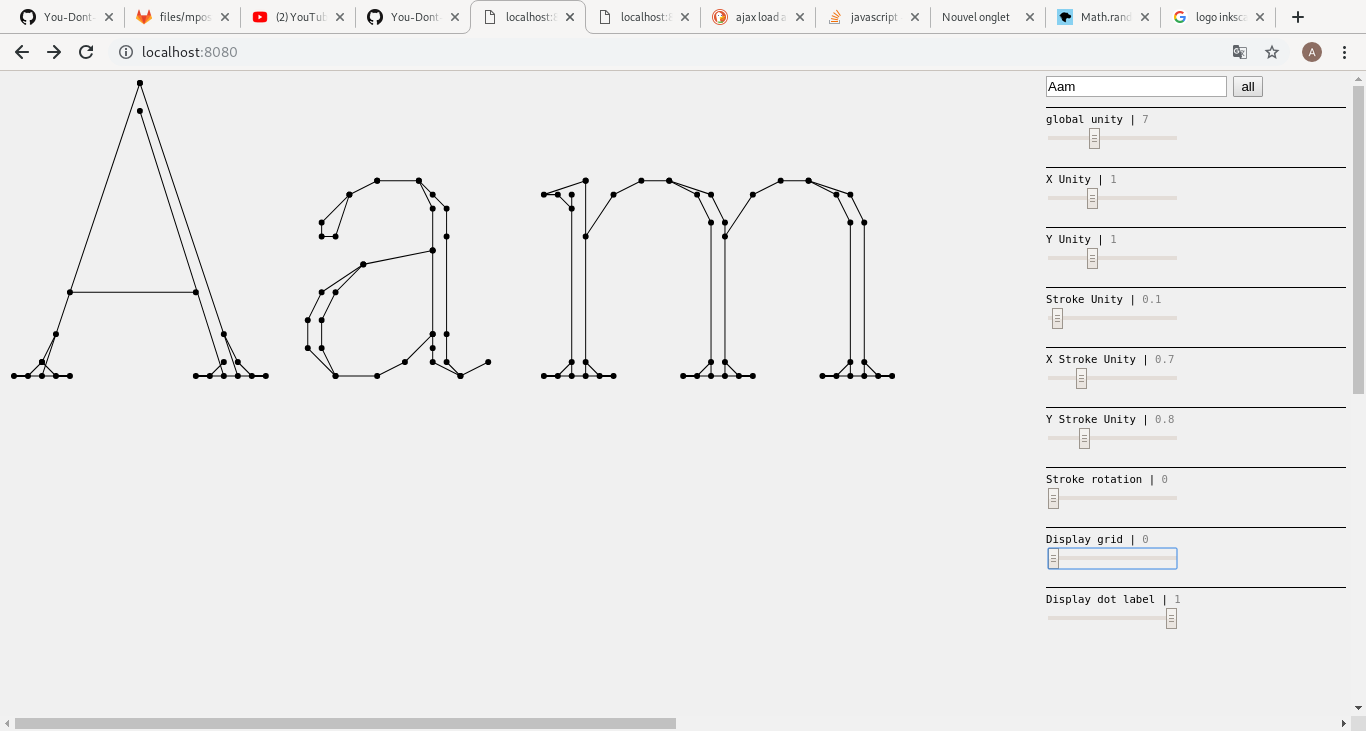This screenshot has width=1366, height=731.
Task: Click the global unity slider handle
Action: (1094, 138)
